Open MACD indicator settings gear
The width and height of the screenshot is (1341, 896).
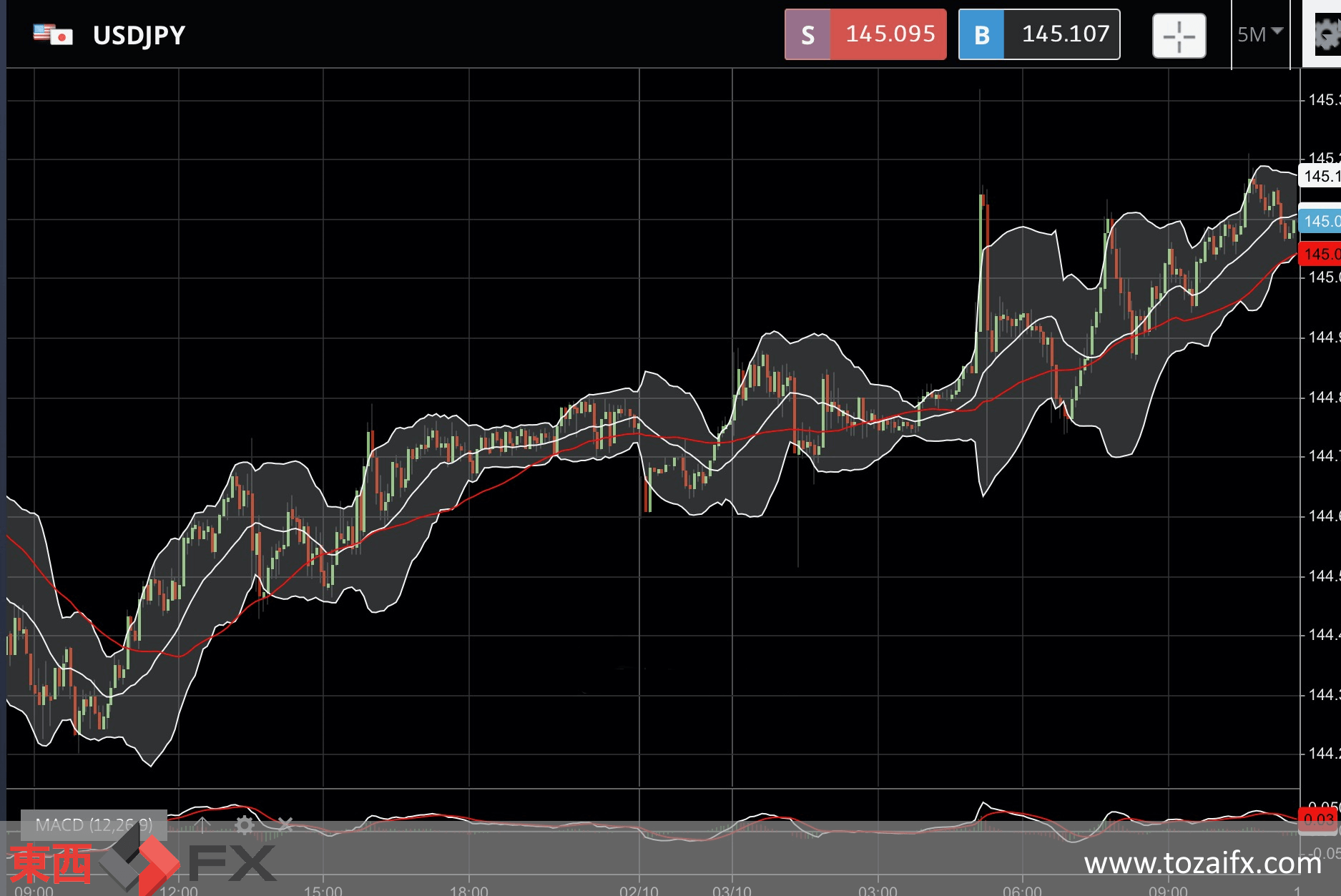pos(245,825)
